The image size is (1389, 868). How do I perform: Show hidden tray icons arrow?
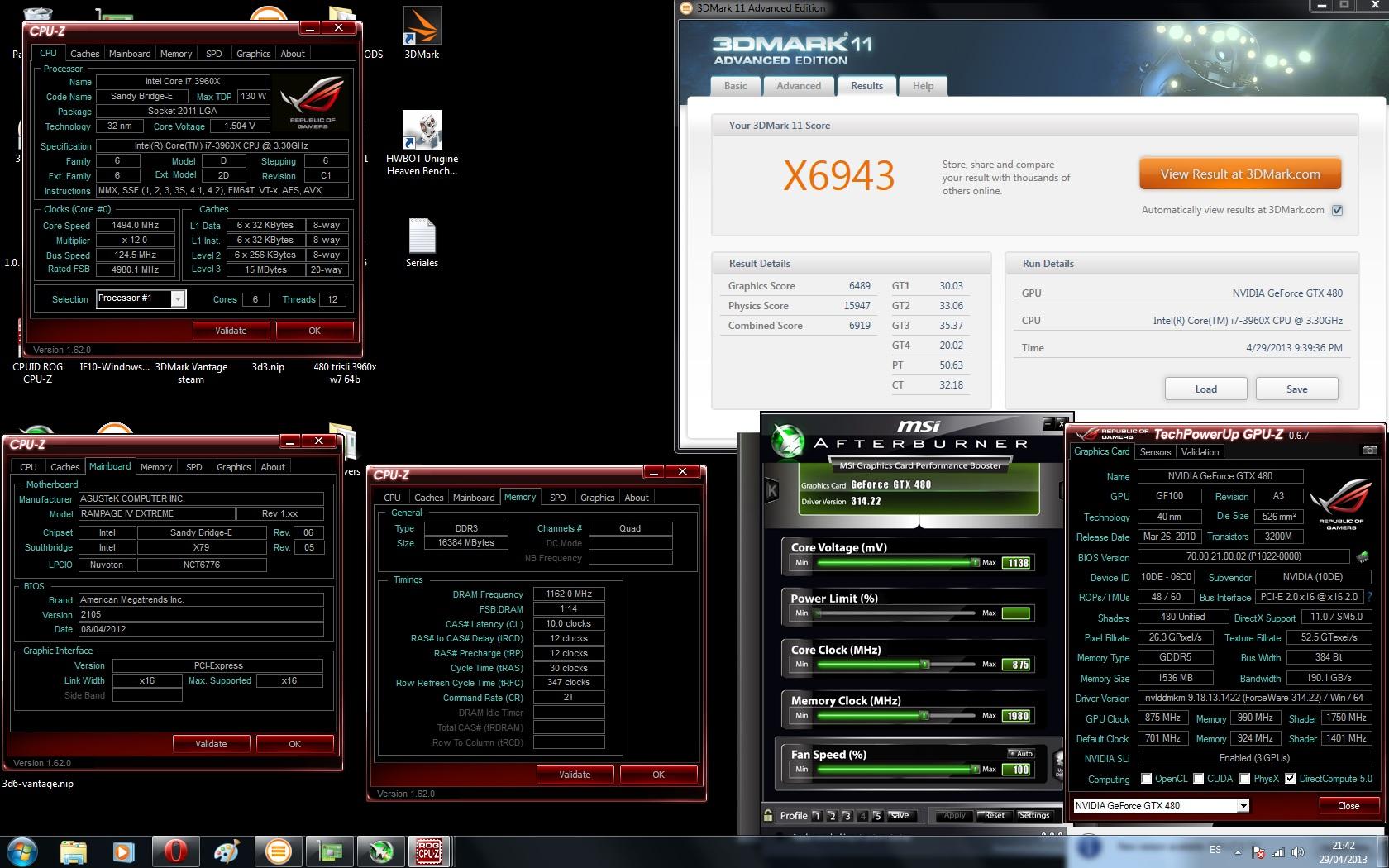click(x=1238, y=851)
